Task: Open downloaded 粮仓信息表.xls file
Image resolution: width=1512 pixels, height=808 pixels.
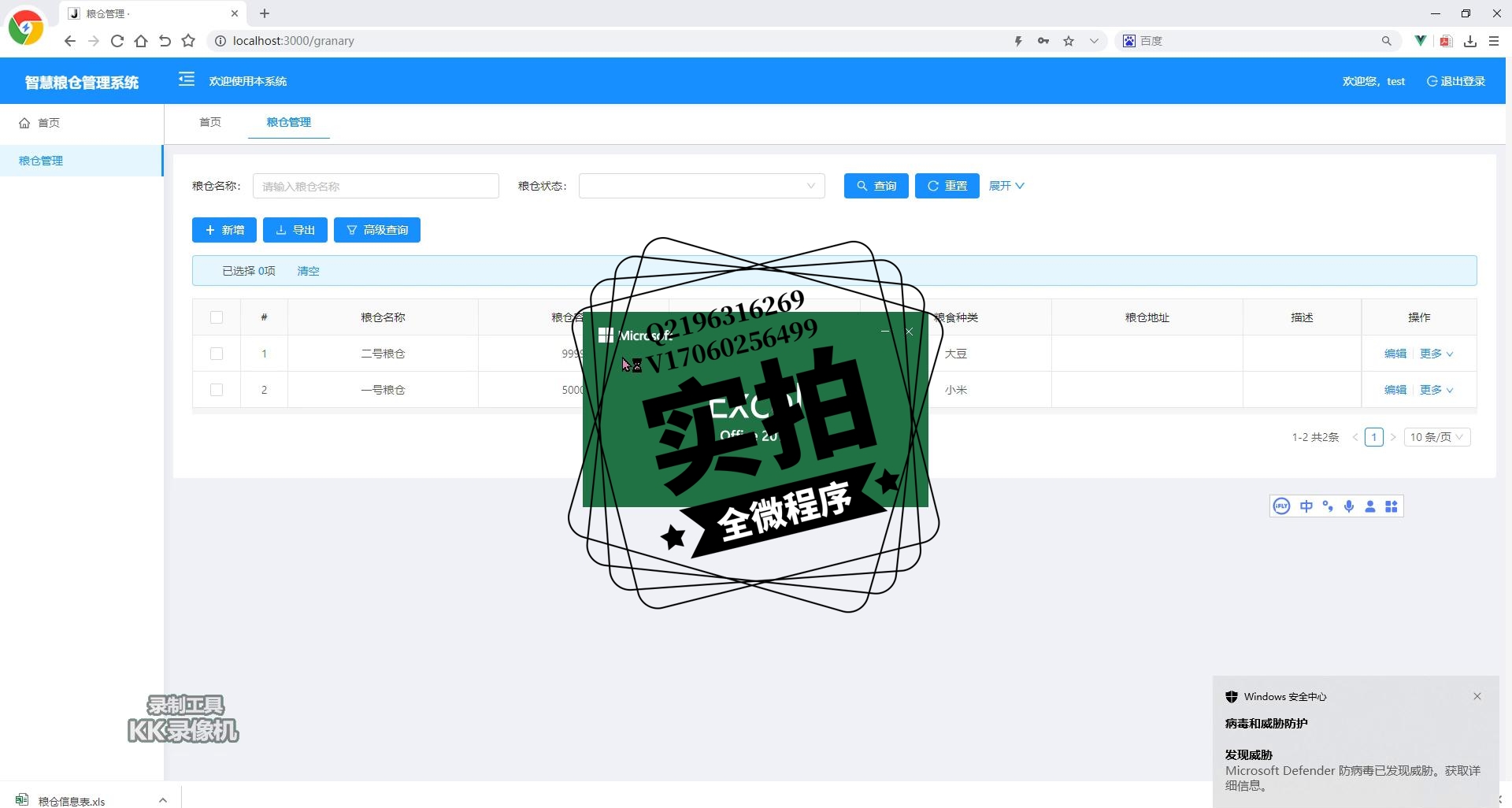Action: tap(71, 801)
